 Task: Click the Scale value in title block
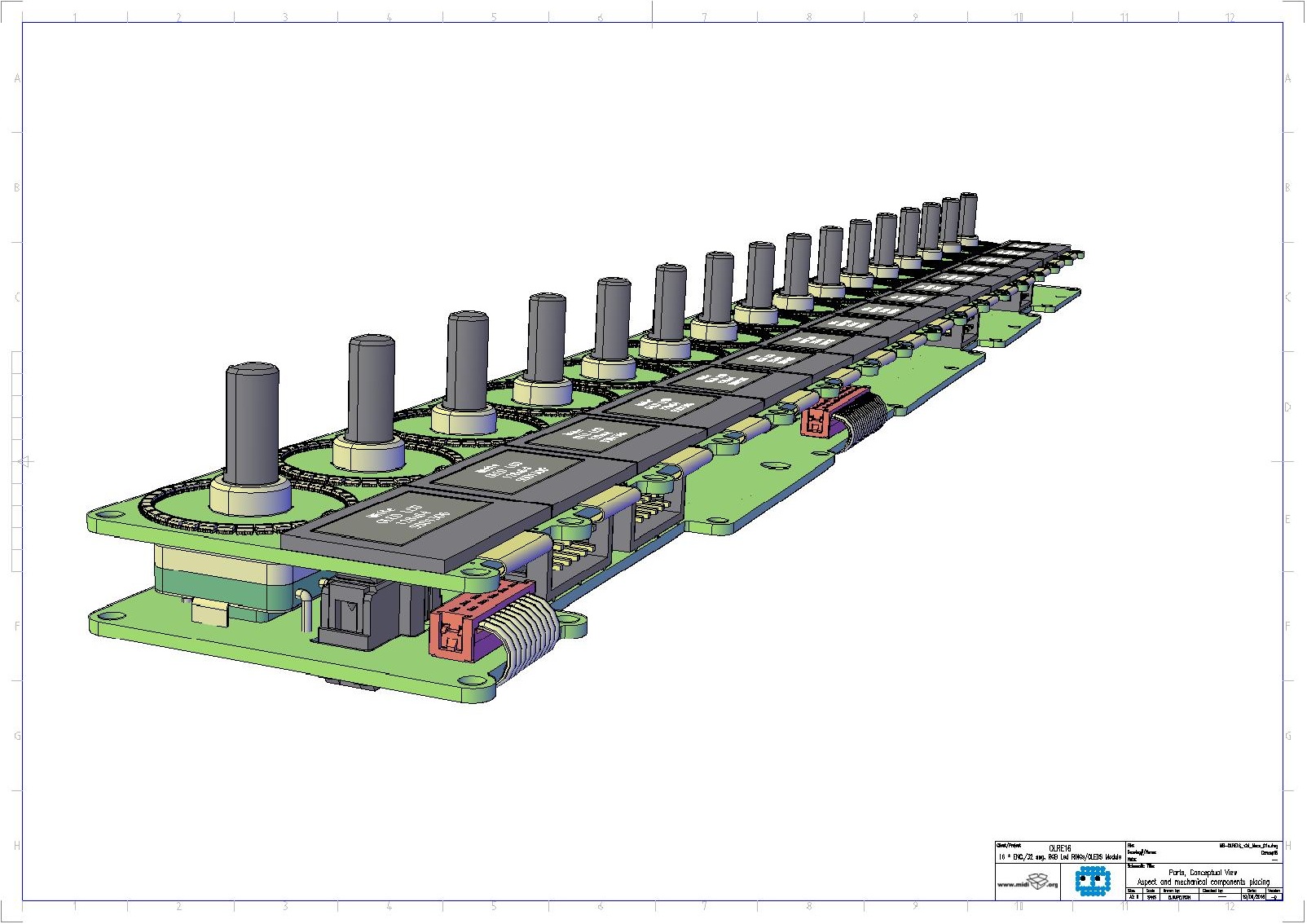point(1151,897)
